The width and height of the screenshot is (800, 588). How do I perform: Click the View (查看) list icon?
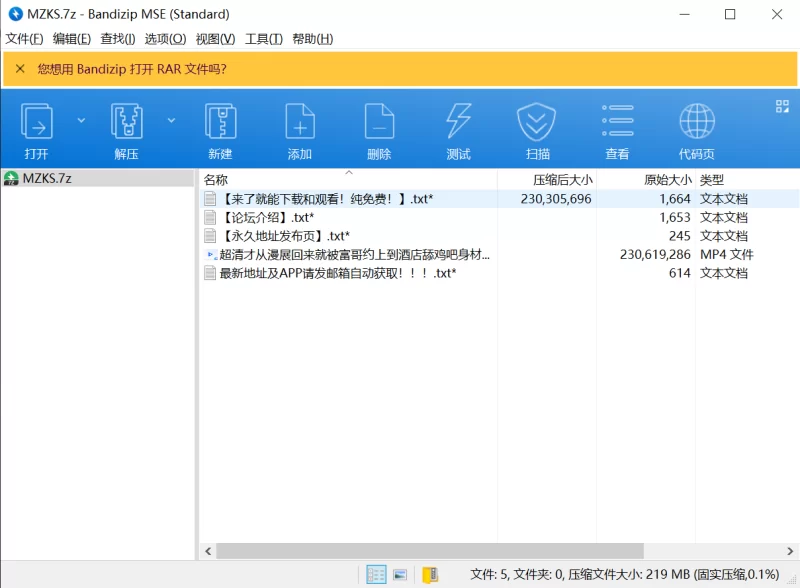(617, 121)
